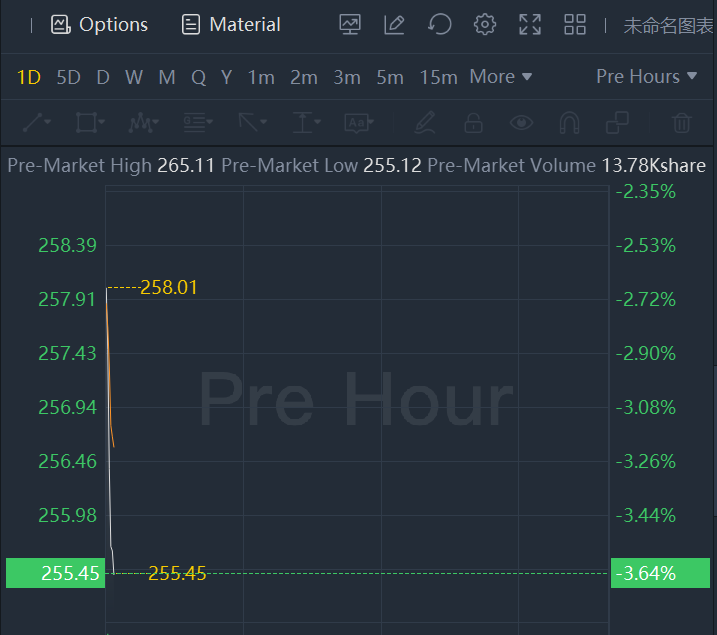Choose the 1m interval button

click(261, 77)
